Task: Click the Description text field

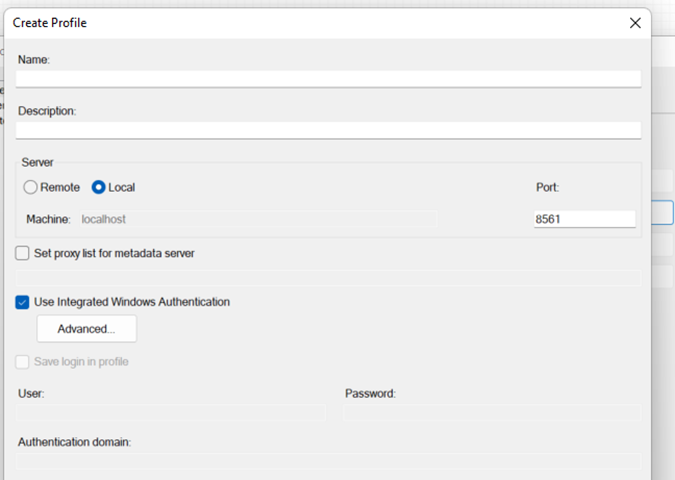Action: [328, 130]
